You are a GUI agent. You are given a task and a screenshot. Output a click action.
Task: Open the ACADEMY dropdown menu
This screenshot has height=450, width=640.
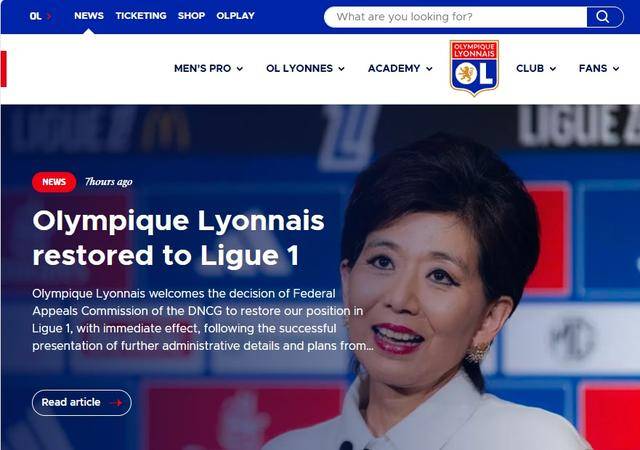[400, 68]
